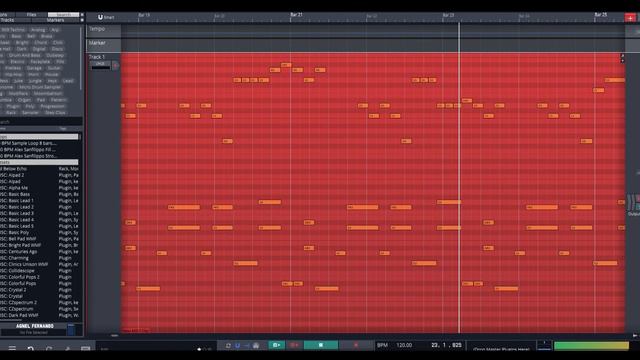Filter by Digital tag
Image resolution: width=640 pixels, height=360 pixels.
(39, 49)
